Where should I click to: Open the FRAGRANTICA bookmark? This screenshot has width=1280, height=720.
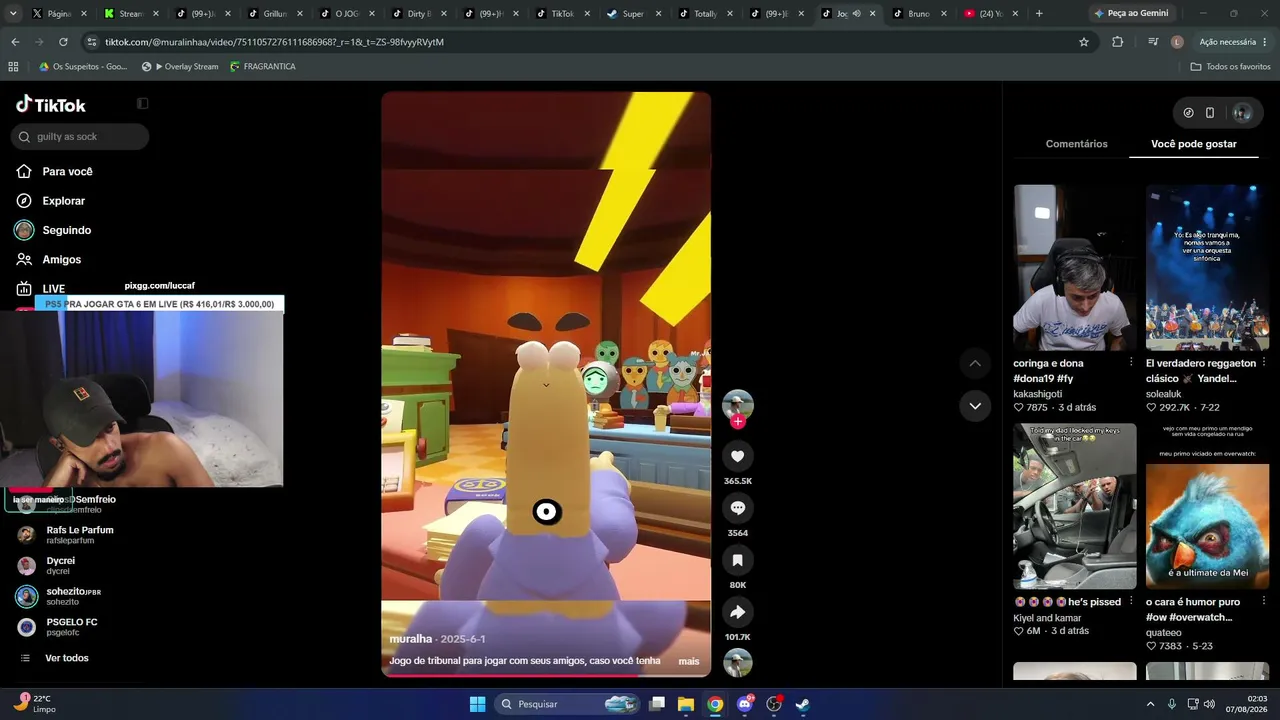coord(263,67)
